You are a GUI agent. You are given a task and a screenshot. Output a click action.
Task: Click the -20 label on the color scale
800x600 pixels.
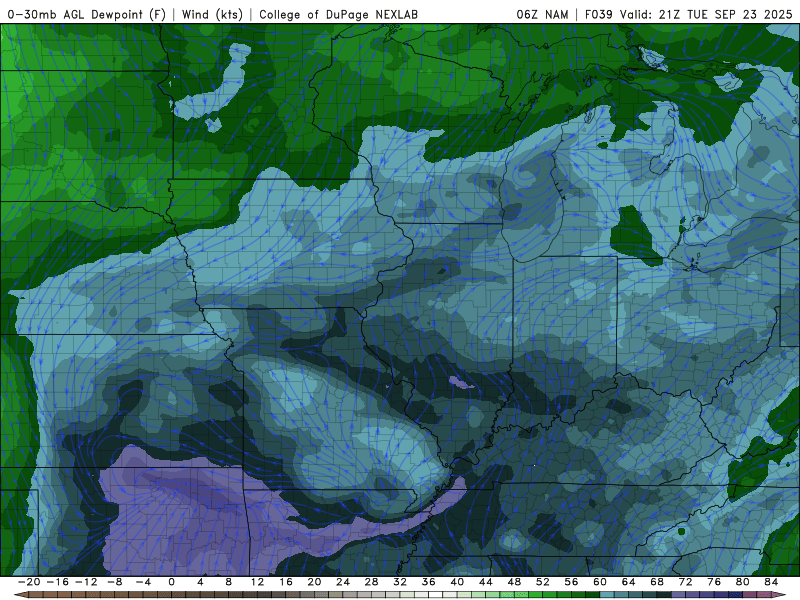pyautogui.click(x=29, y=582)
